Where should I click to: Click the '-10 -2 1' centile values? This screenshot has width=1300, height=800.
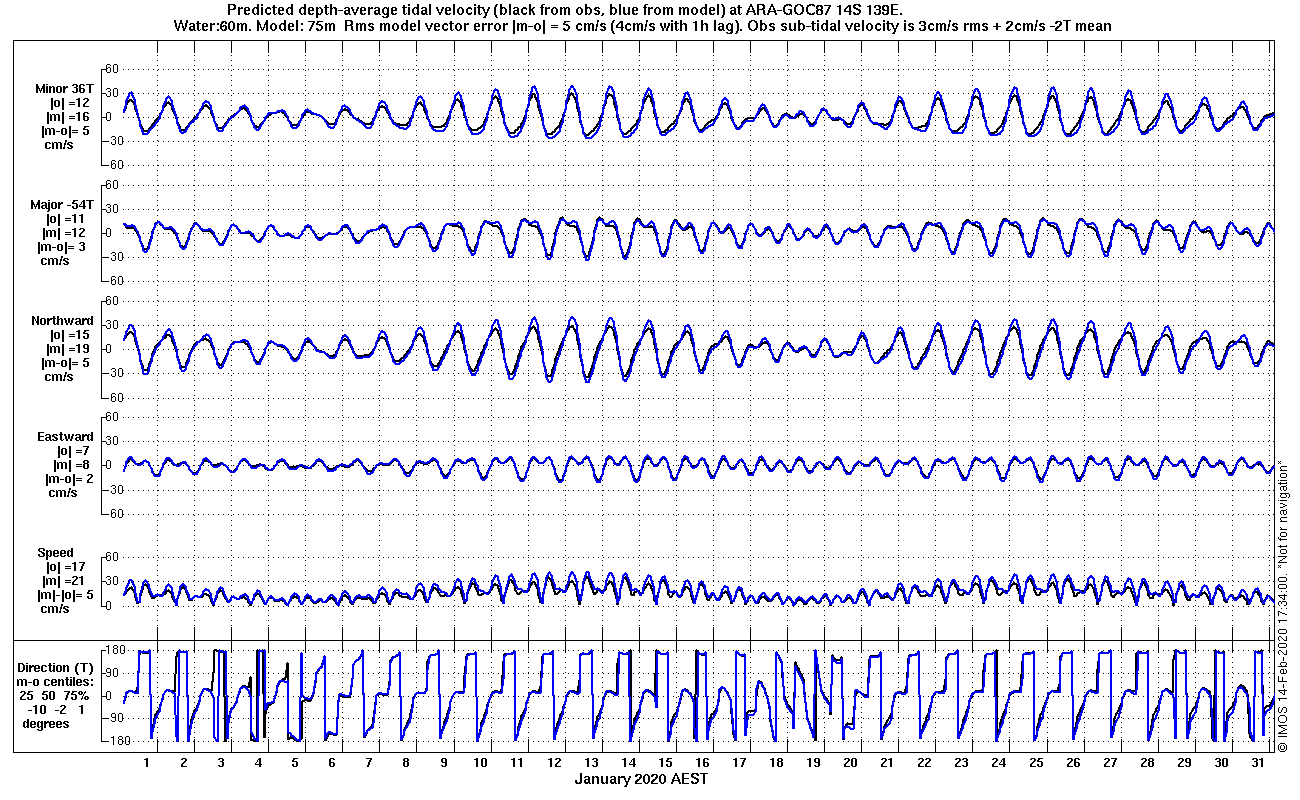pos(57,709)
